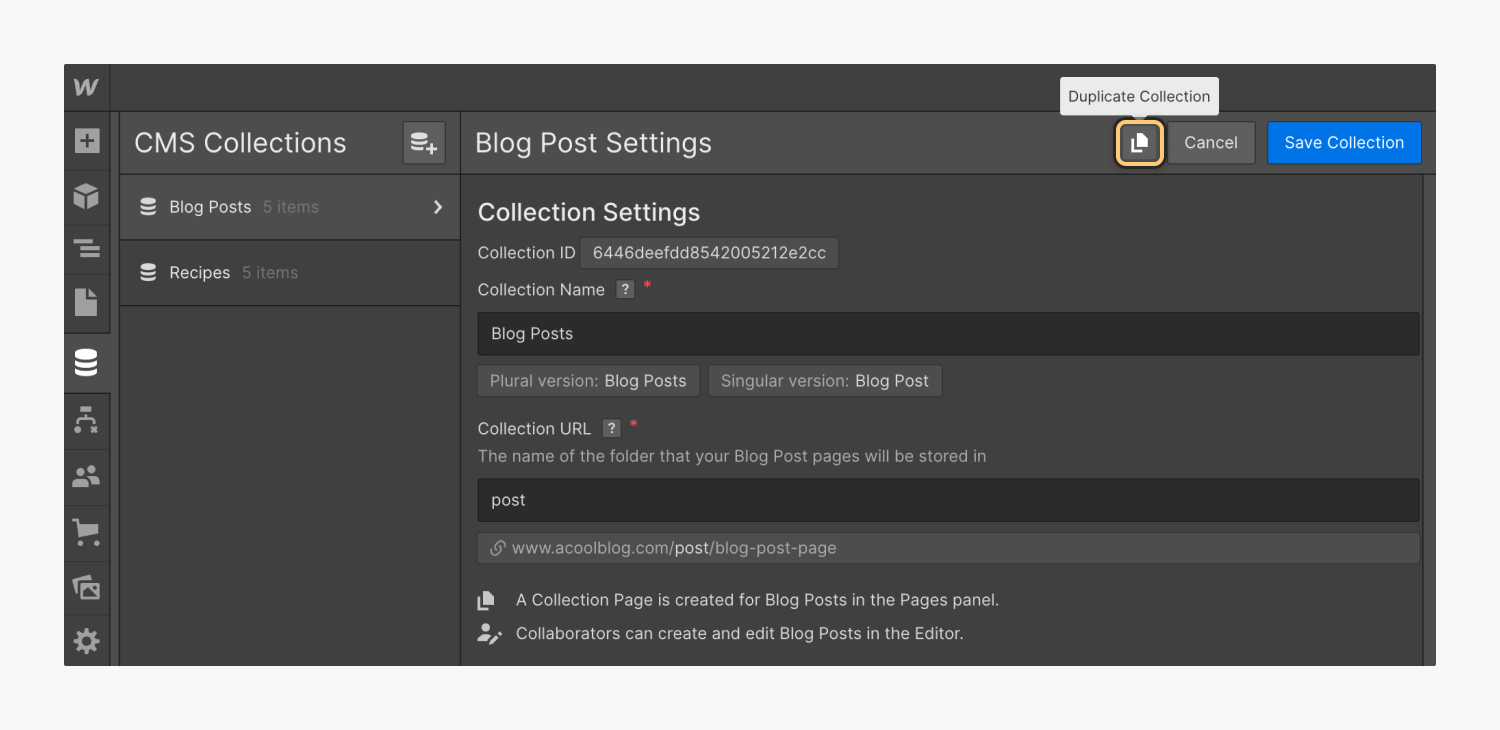Select the Recipes collection

pos(200,273)
